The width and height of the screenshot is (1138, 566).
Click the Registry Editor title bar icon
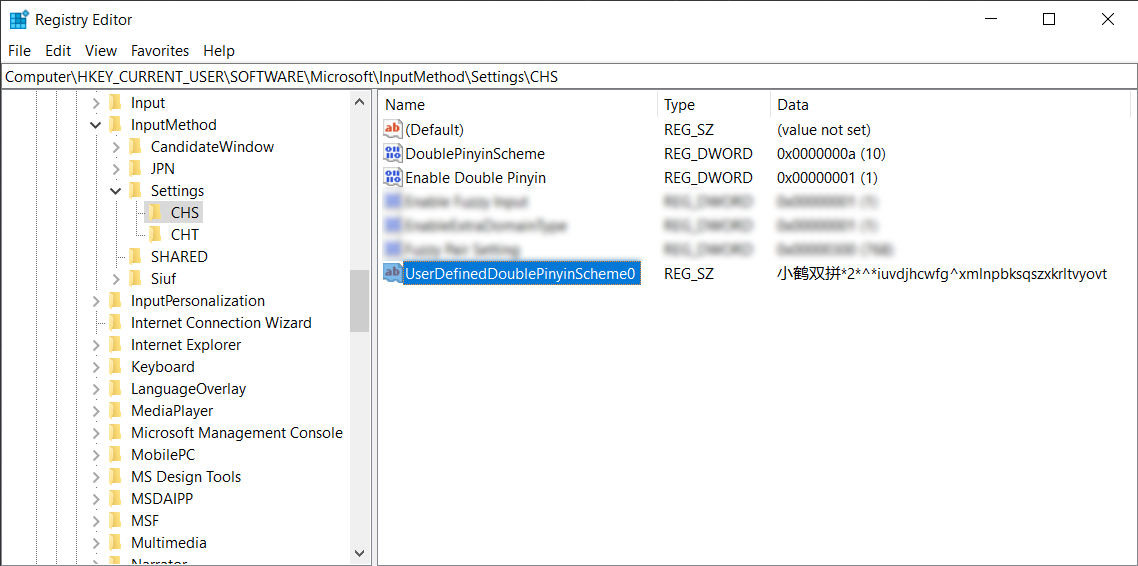point(19,20)
